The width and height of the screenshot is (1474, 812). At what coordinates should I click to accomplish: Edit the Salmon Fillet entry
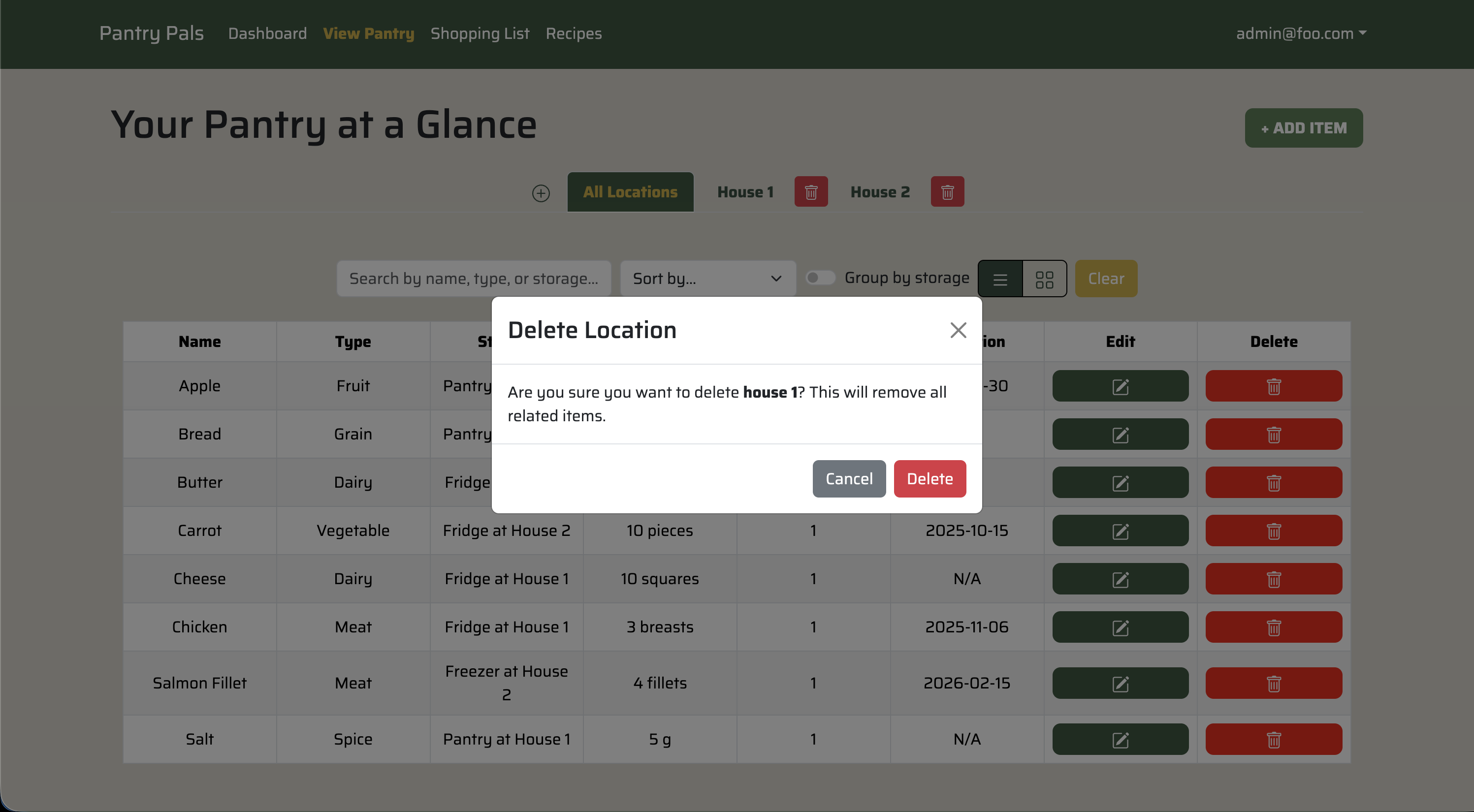1120,683
